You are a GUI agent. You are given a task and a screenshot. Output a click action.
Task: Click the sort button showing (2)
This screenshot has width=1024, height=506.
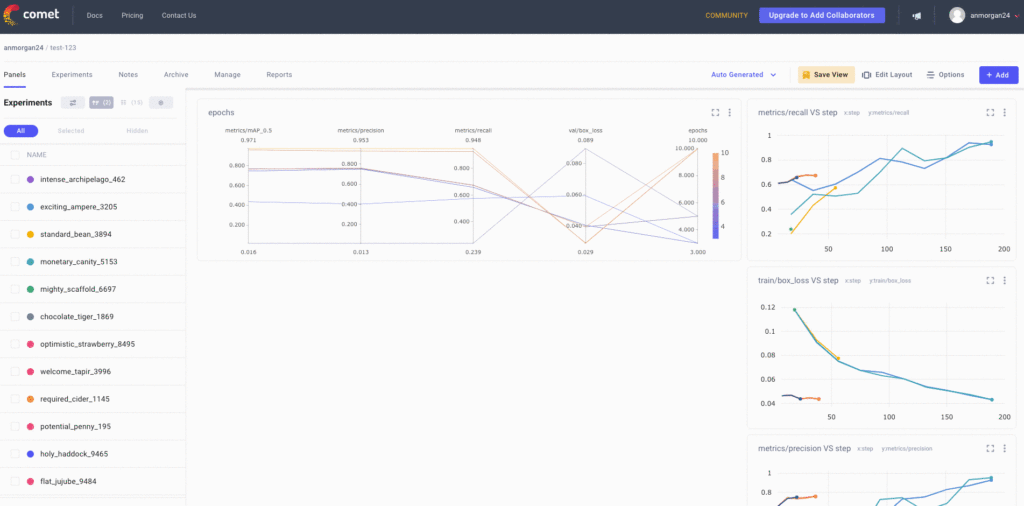(x=101, y=103)
